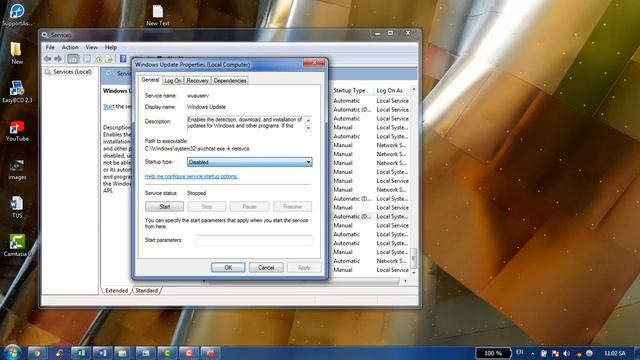Switch to the Extended view tab
Viewport: 640px width, 360px height.
[116, 291]
